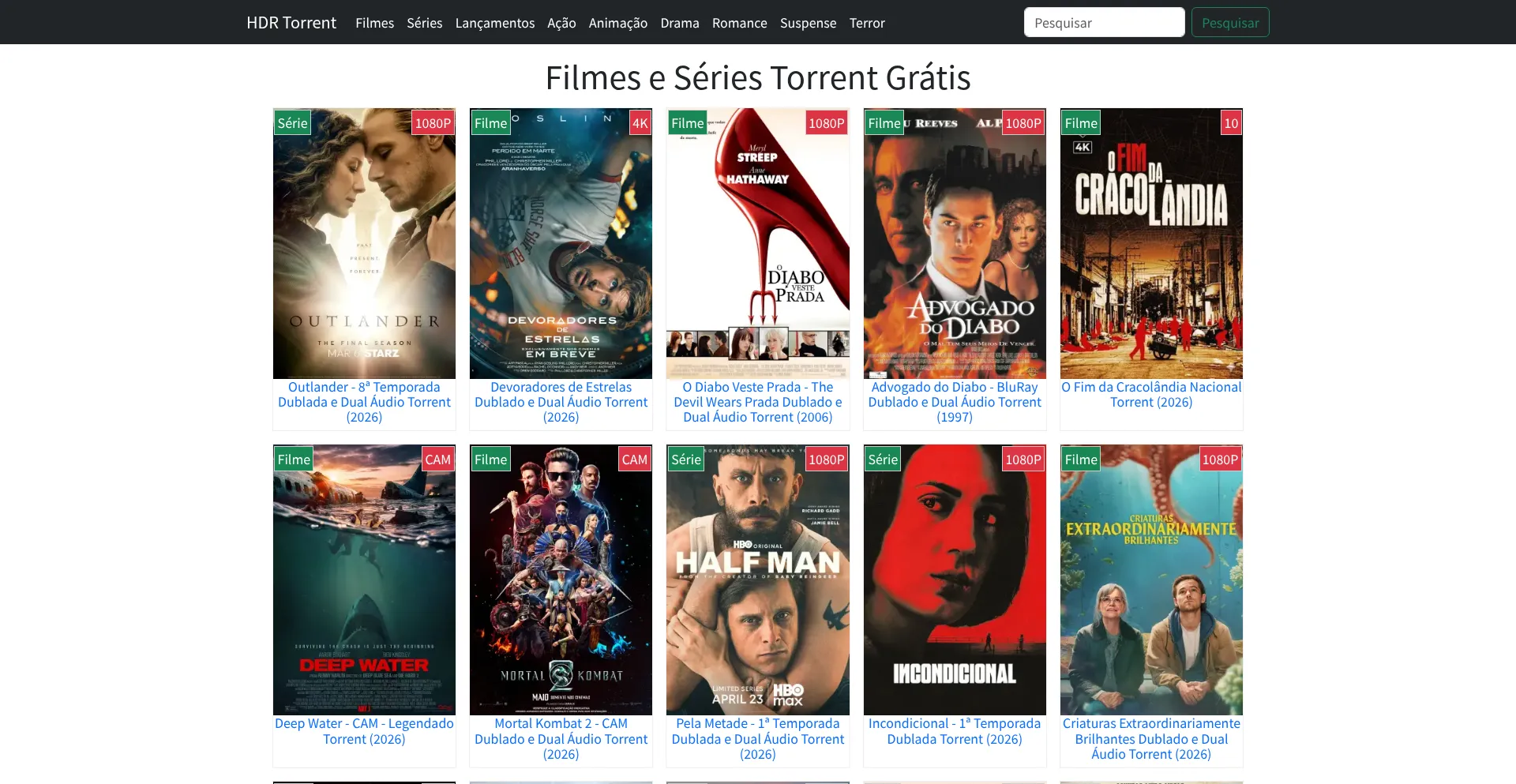1516x784 pixels.
Task: Click the Série badge on the Half Man poster
Action: coord(686,460)
